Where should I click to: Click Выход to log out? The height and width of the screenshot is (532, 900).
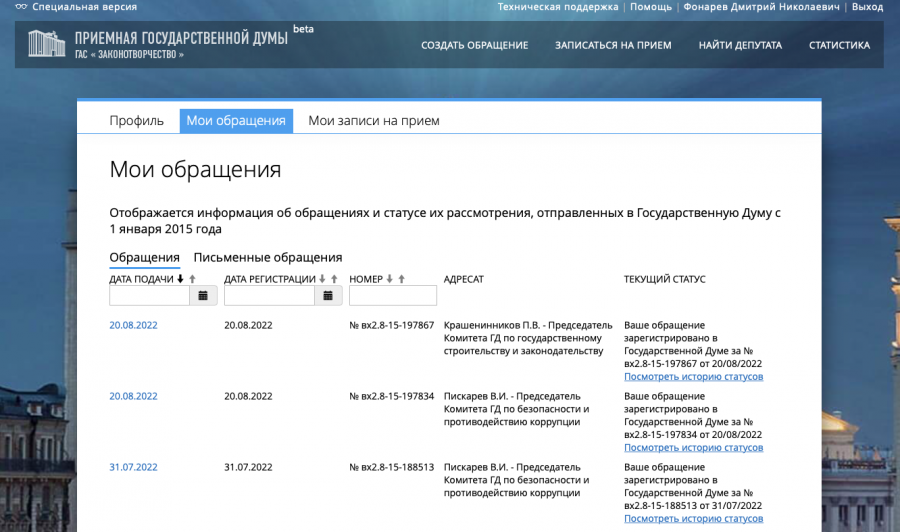coord(867,7)
